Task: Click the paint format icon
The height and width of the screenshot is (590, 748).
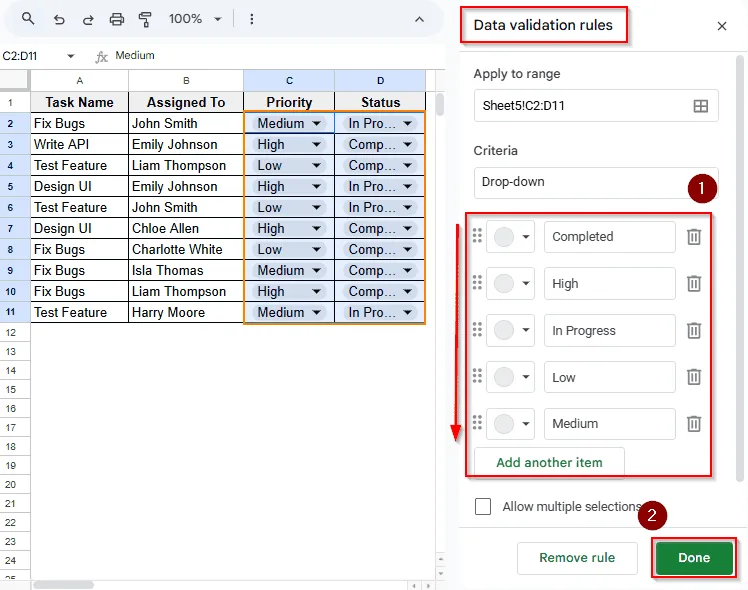Action: (145, 19)
